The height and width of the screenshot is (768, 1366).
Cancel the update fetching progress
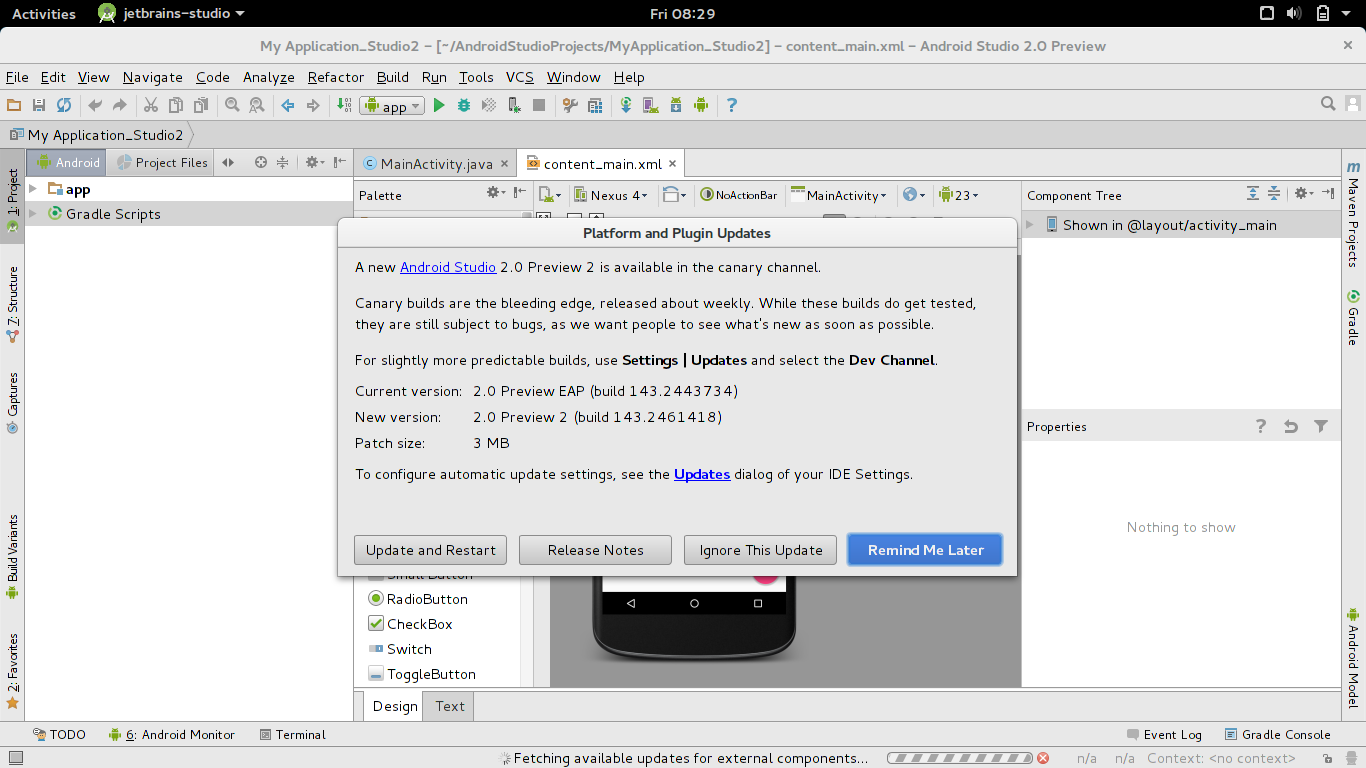point(1043,758)
